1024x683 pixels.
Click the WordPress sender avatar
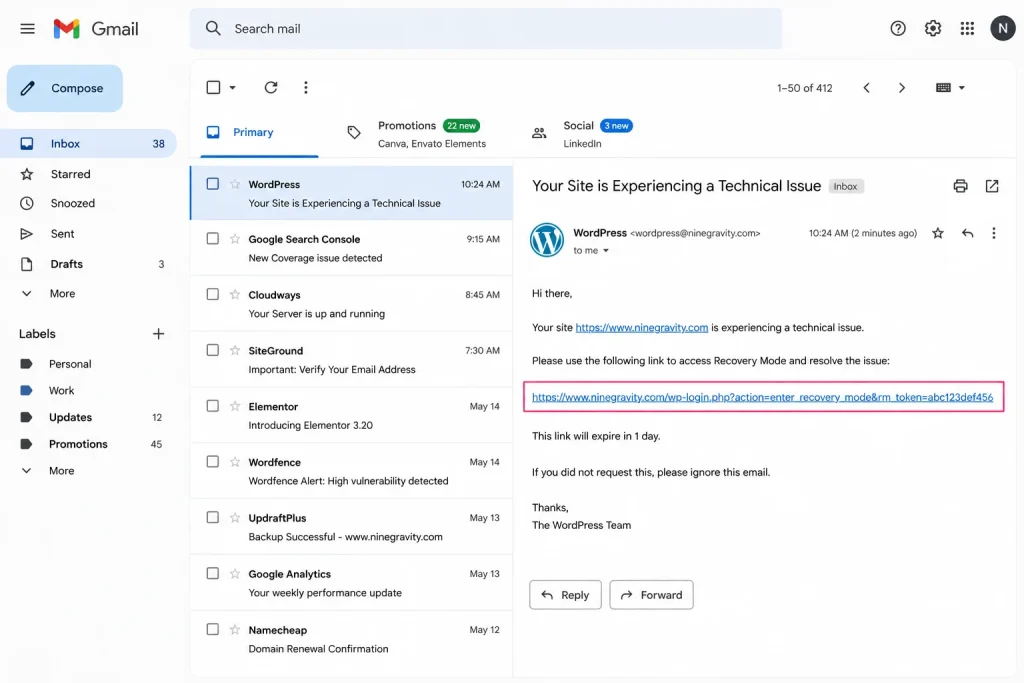pos(547,240)
